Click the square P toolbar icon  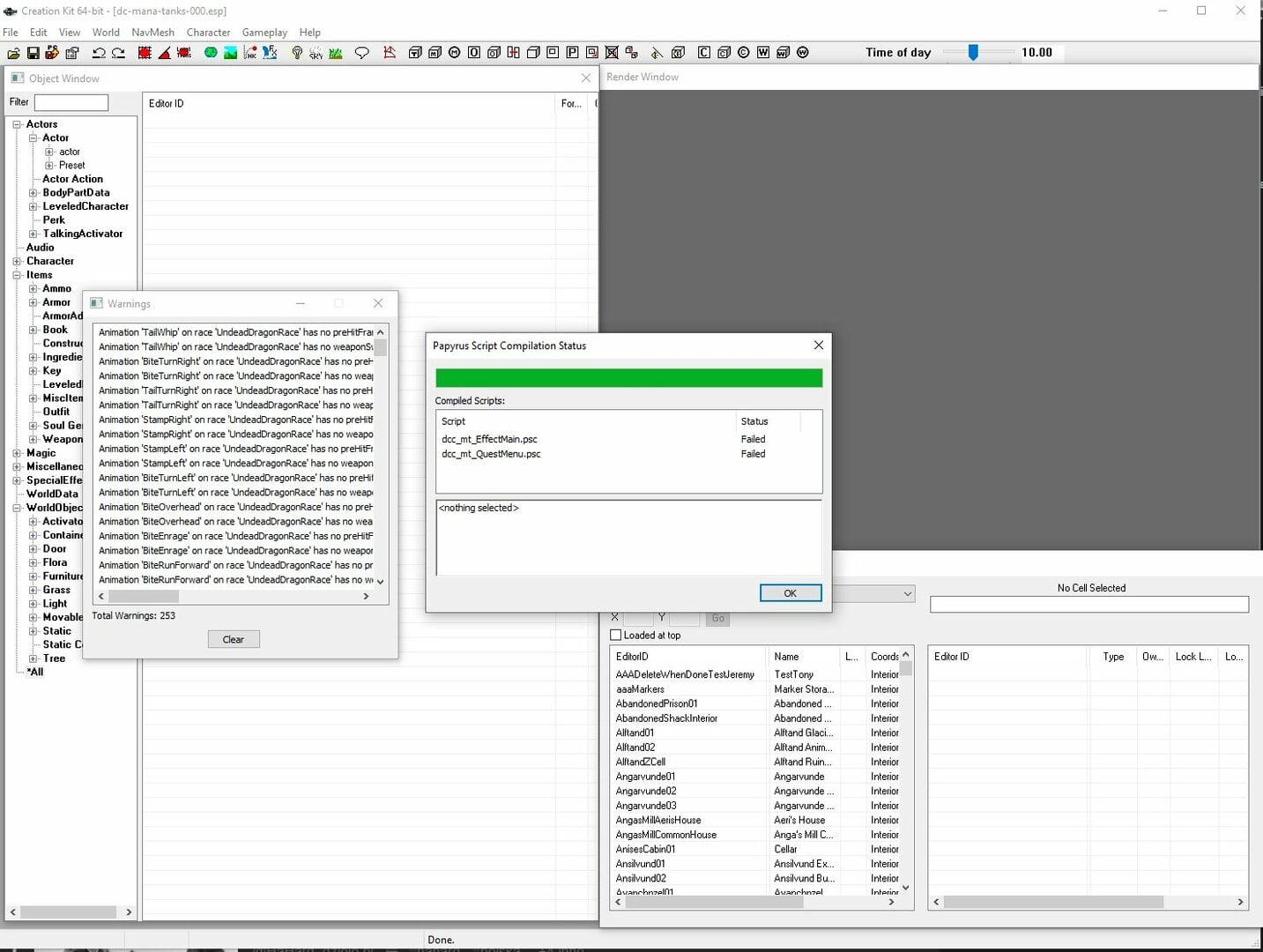pyautogui.click(x=572, y=53)
